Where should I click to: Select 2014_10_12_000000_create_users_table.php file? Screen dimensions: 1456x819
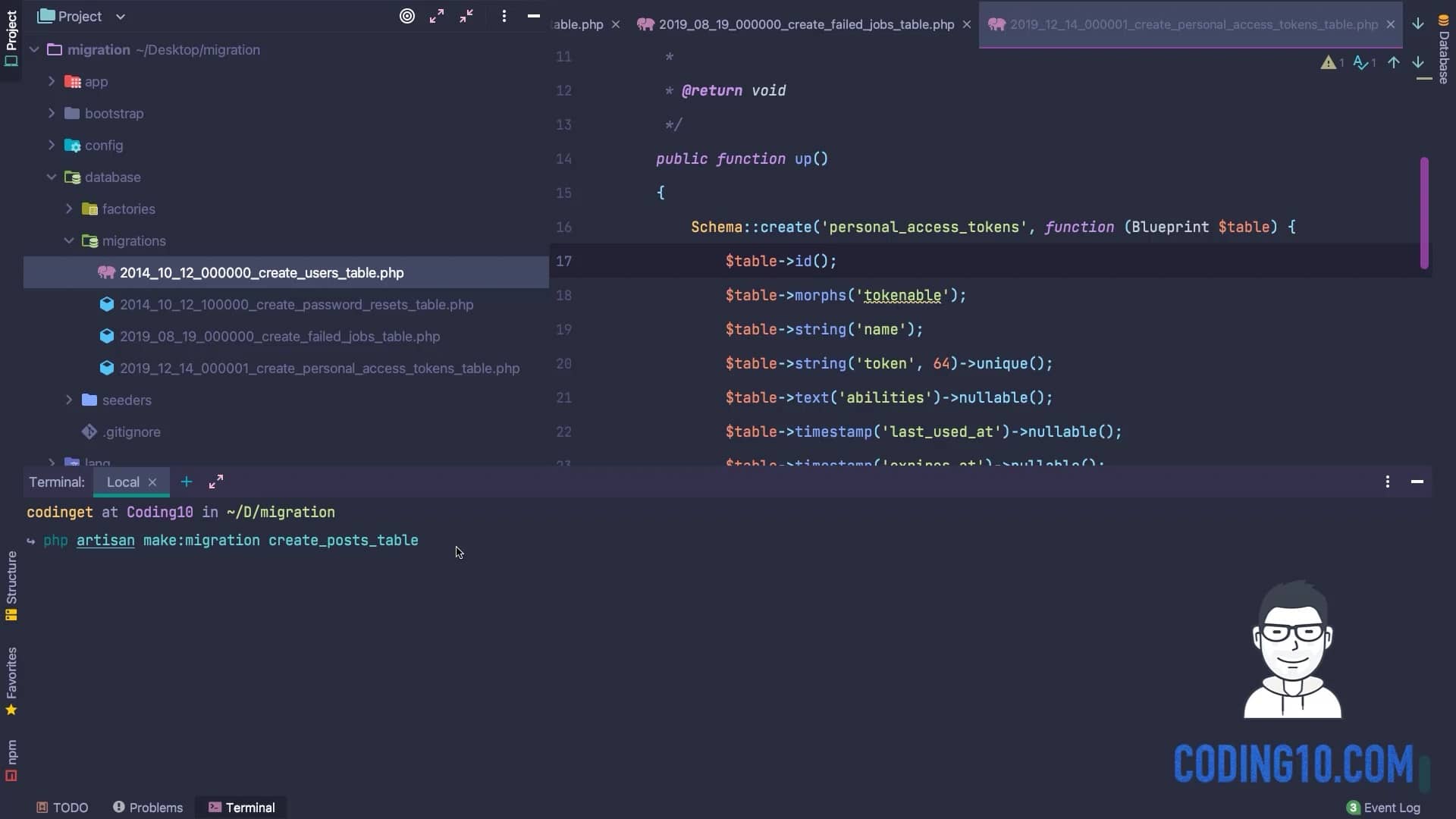tap(262, 273)
